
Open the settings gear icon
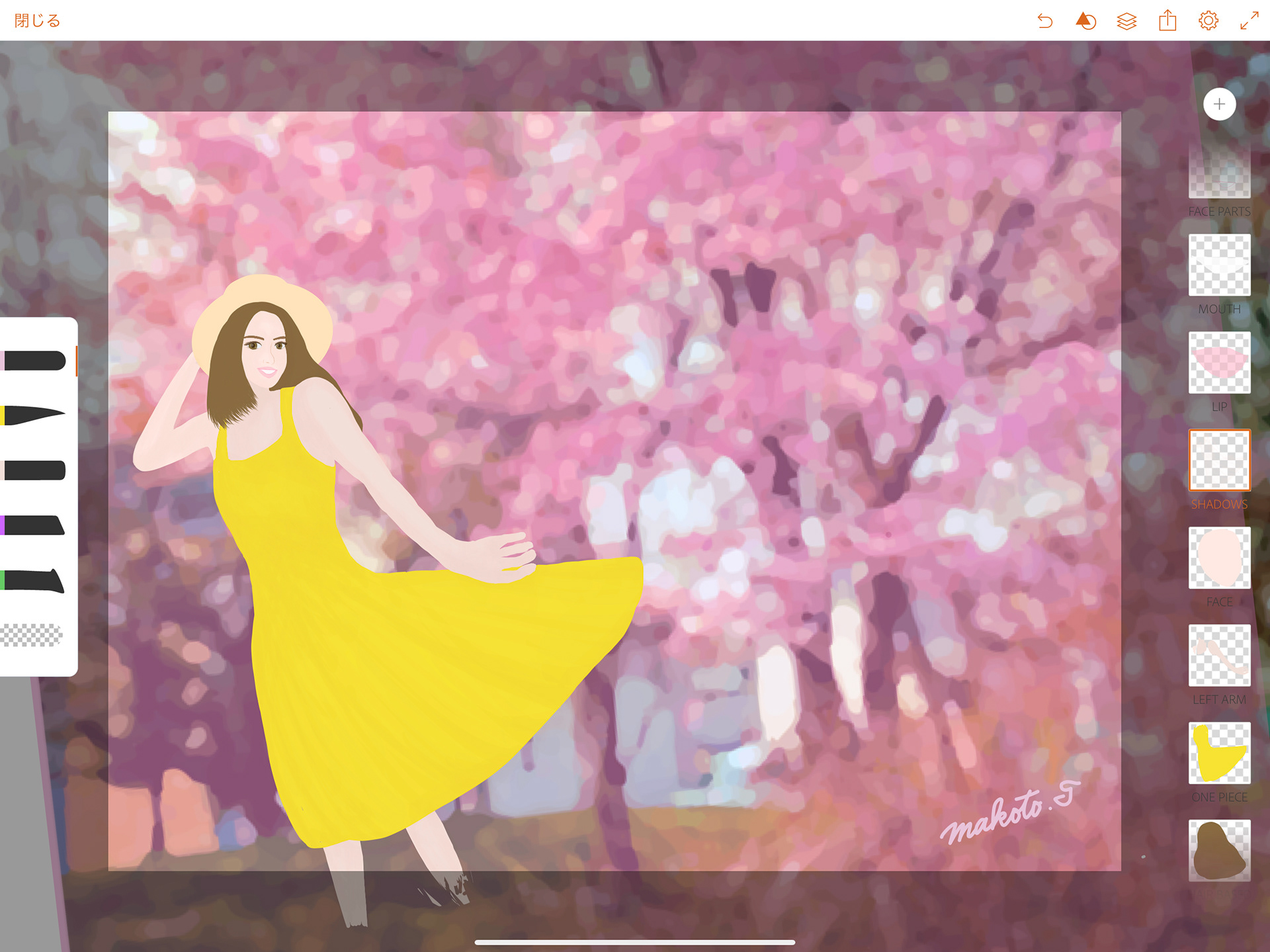coord(1208,21)
